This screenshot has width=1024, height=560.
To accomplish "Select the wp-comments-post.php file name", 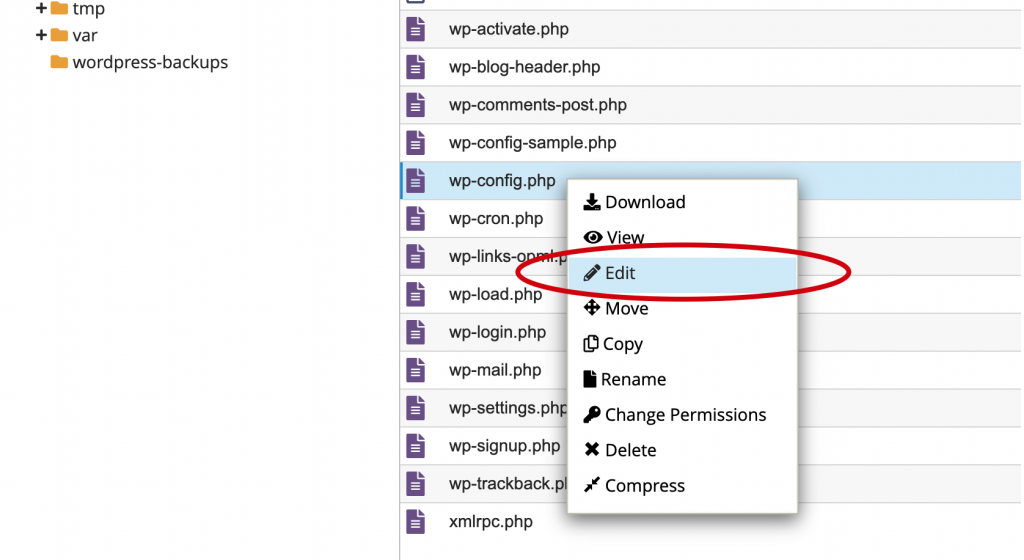I will click(537, 104).
